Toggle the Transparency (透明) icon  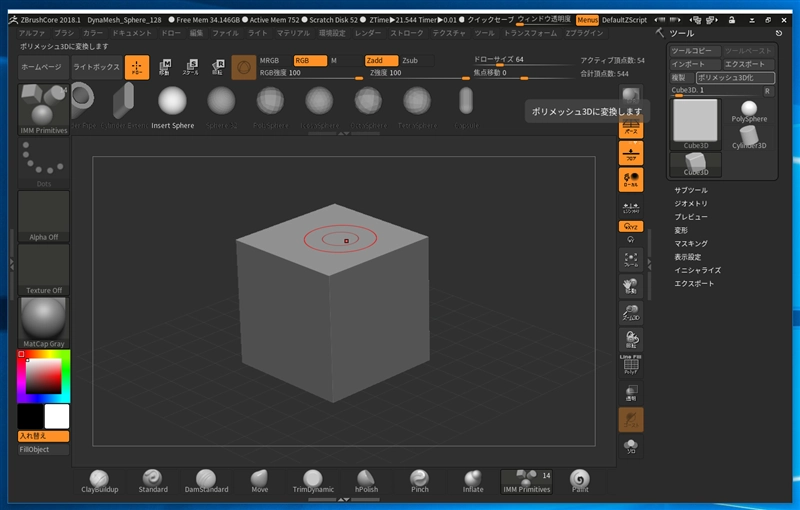[631, 393]
